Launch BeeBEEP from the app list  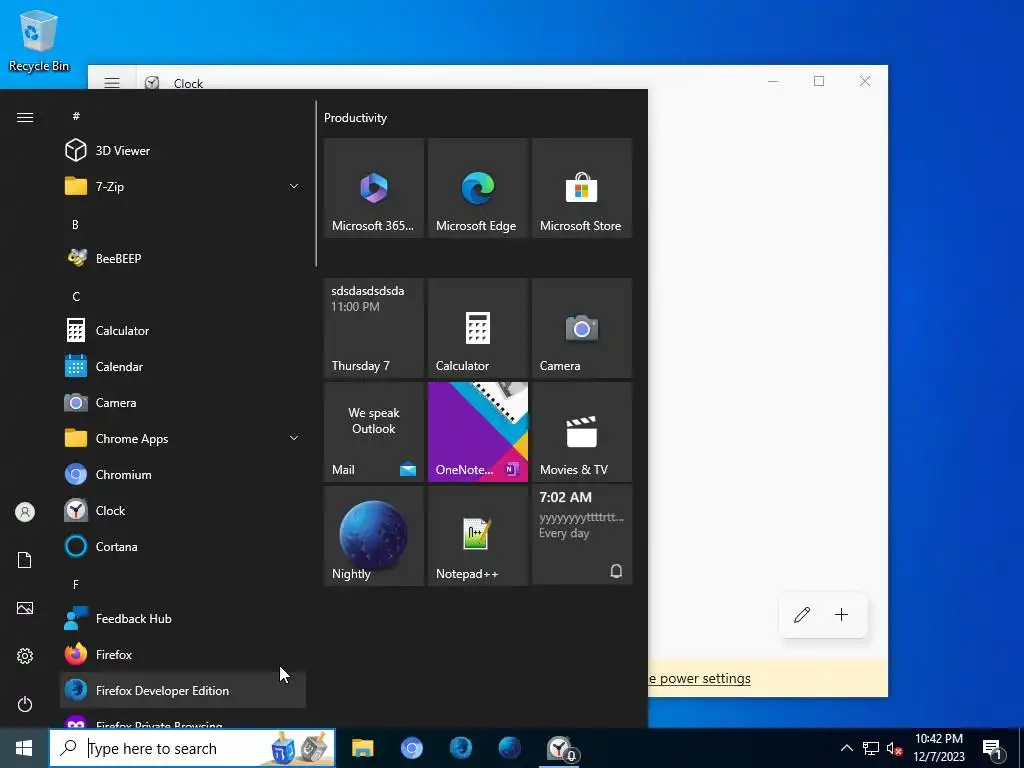[x=183, y=259]
